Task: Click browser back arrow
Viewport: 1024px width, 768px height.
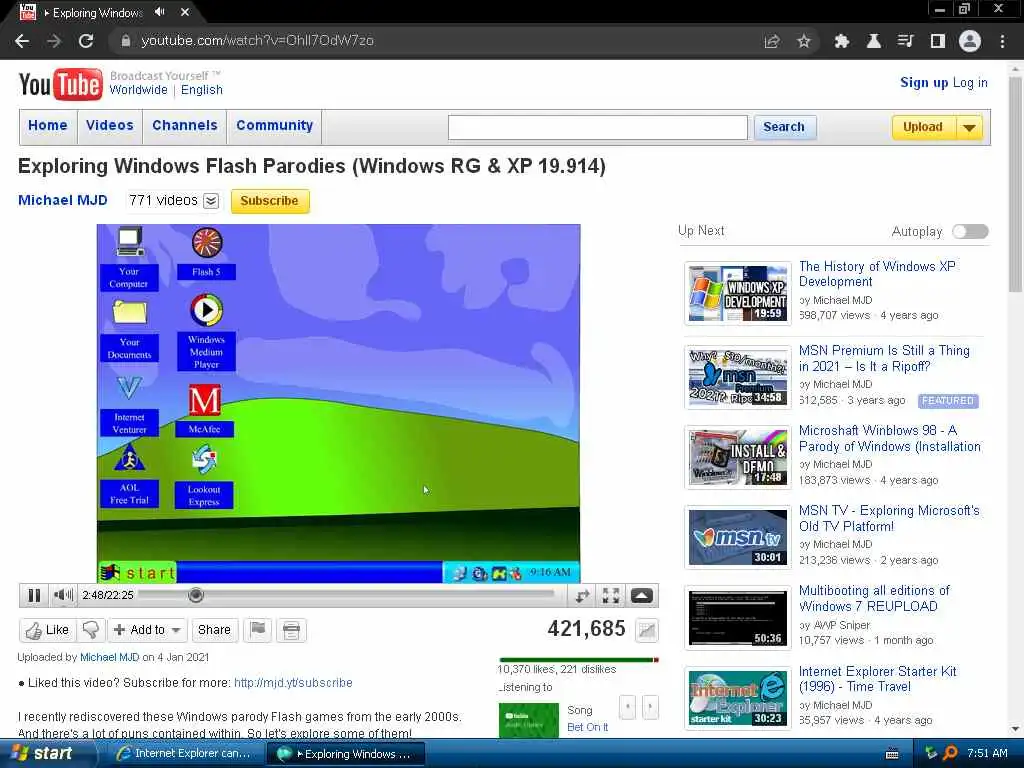Action: tap(22, 40)
